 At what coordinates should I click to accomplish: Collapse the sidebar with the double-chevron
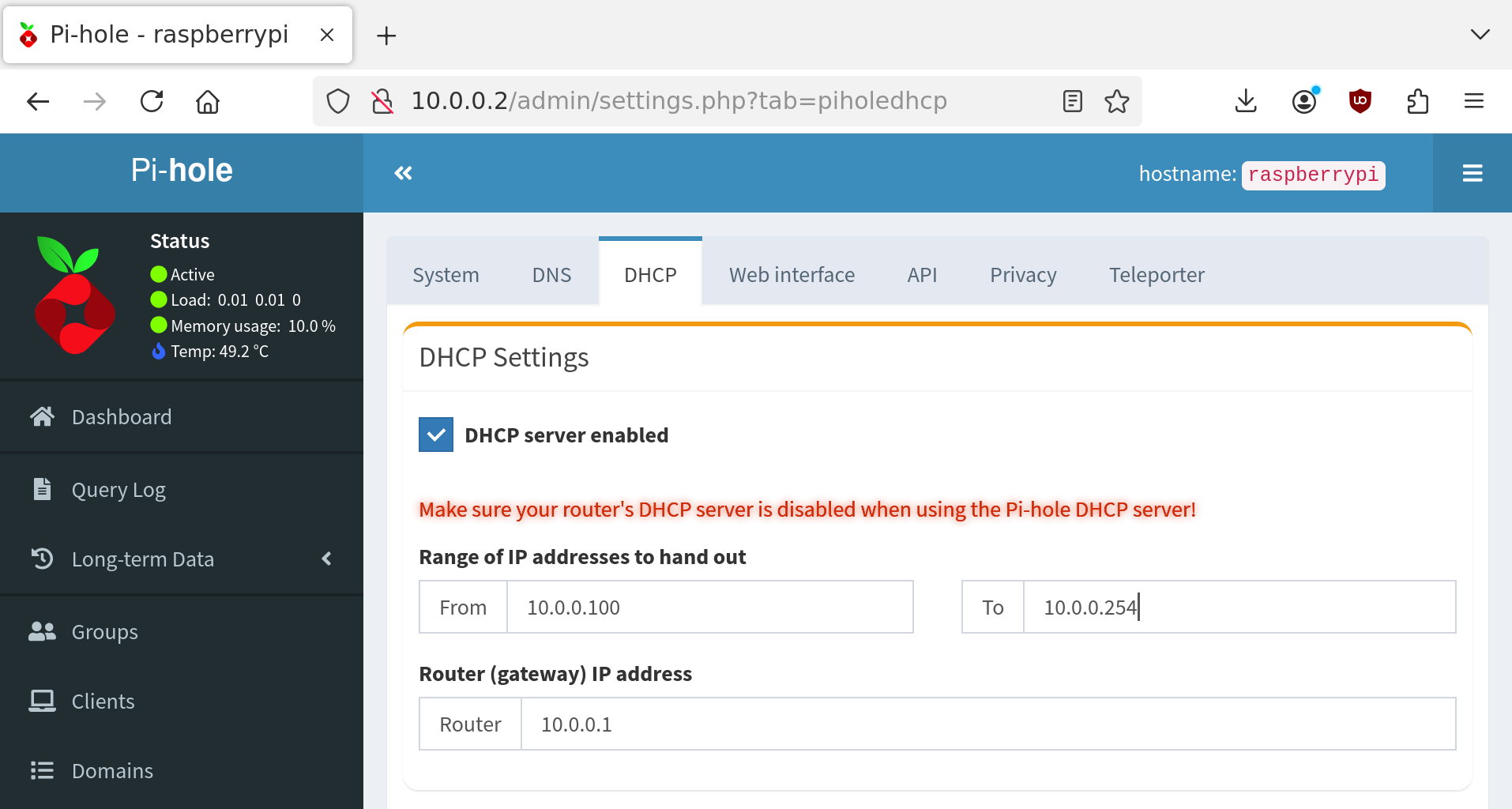[403, 172]
